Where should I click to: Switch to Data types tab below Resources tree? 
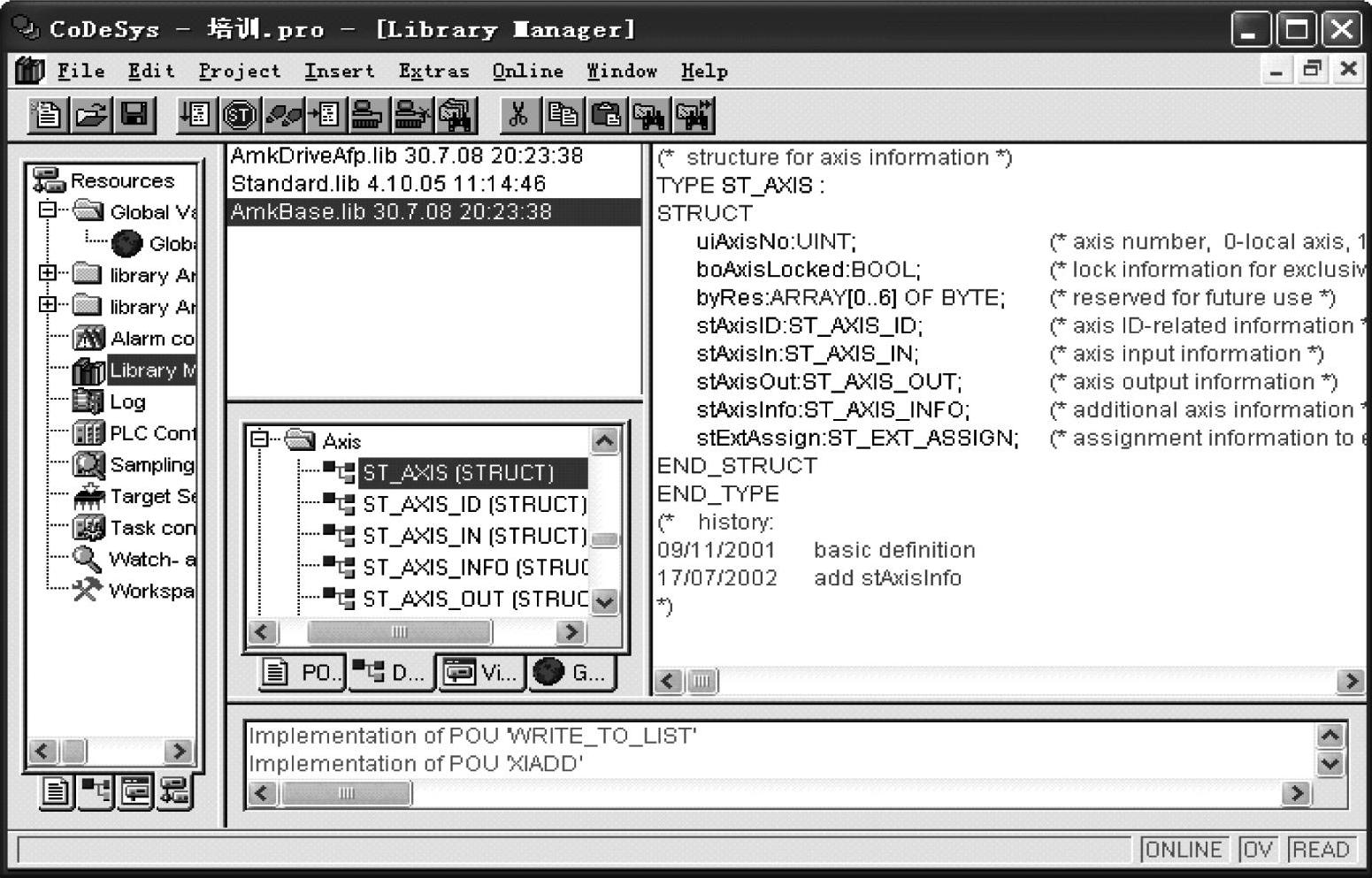[x=95, y=791]
